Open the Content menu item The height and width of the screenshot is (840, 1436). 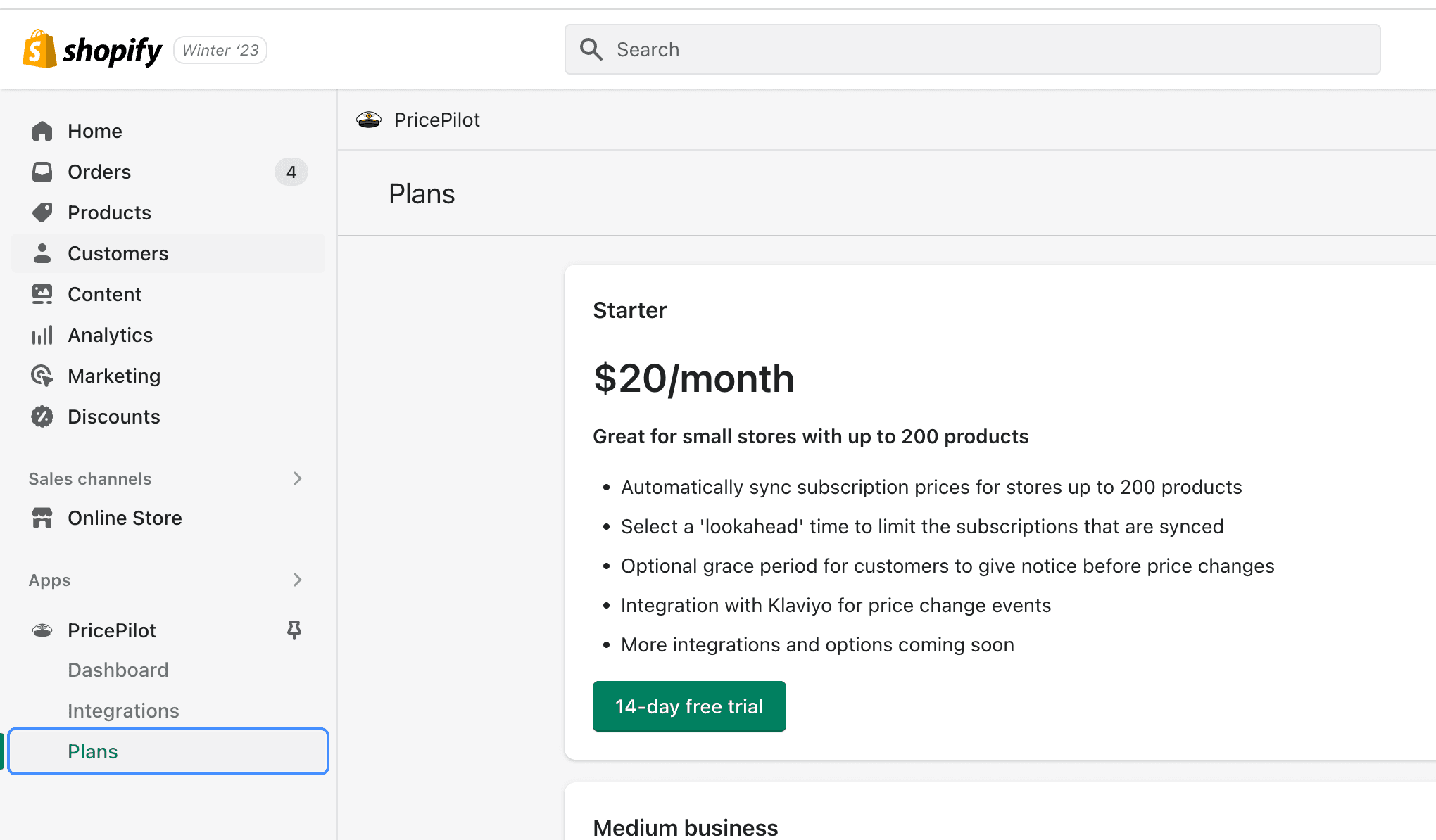click(x=104, y=294)
